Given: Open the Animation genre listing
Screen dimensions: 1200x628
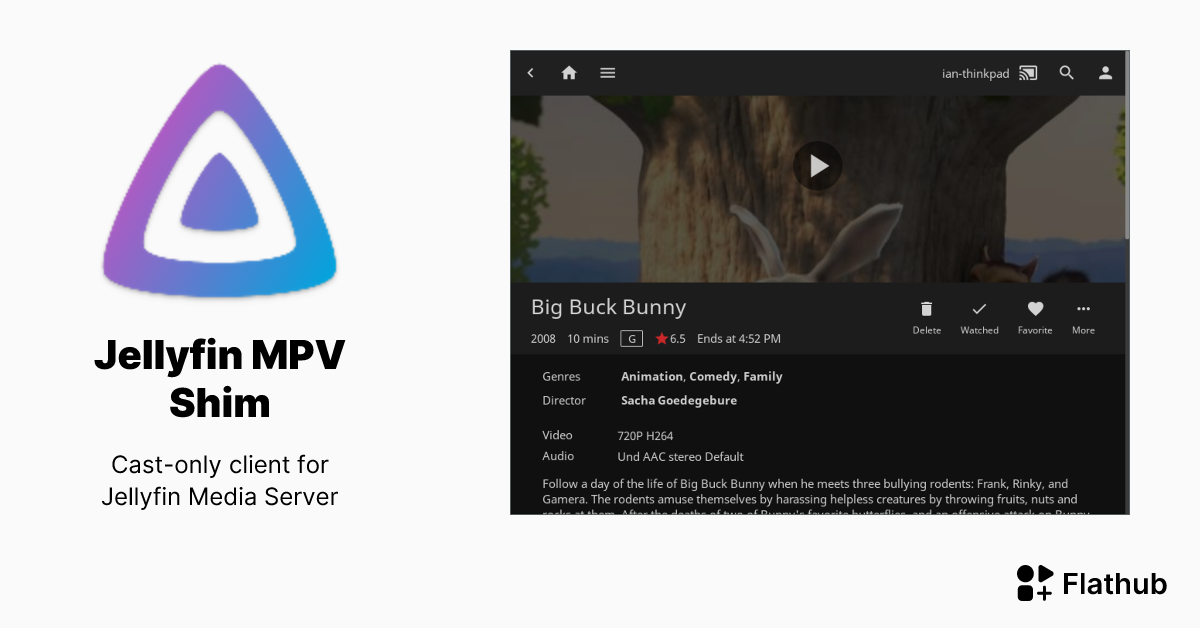Looking at the screenshot, I should [x=652, y=376].
